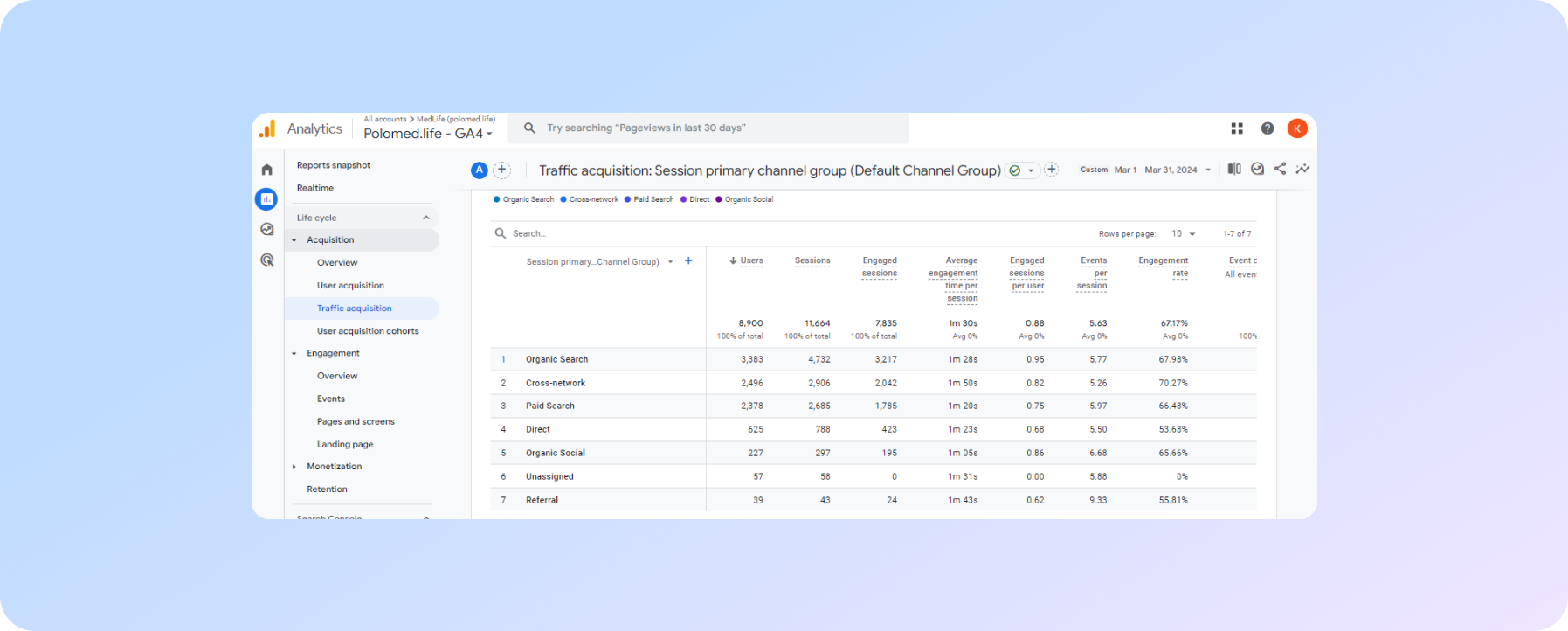This screenshot has height=631, width=1568.
Task: Click the Engagement rate column header
Action: pos(1164,267)
